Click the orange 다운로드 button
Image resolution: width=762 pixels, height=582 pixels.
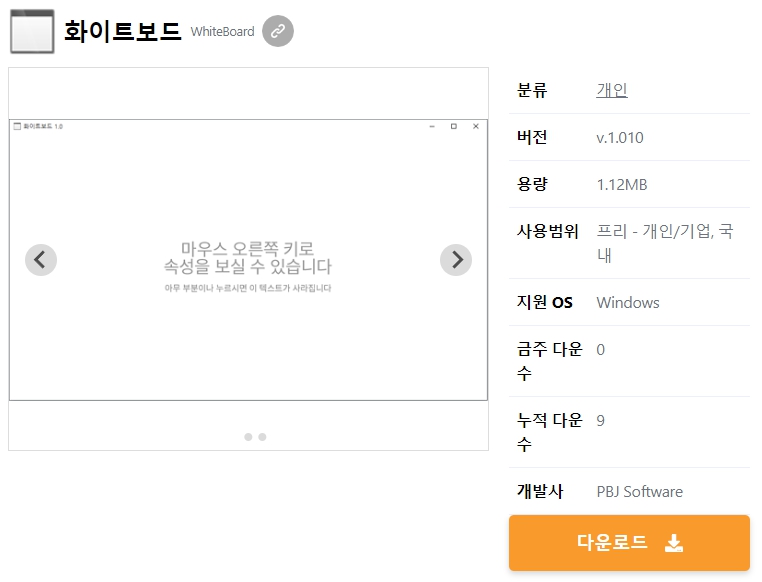click(x=629, y=543)
